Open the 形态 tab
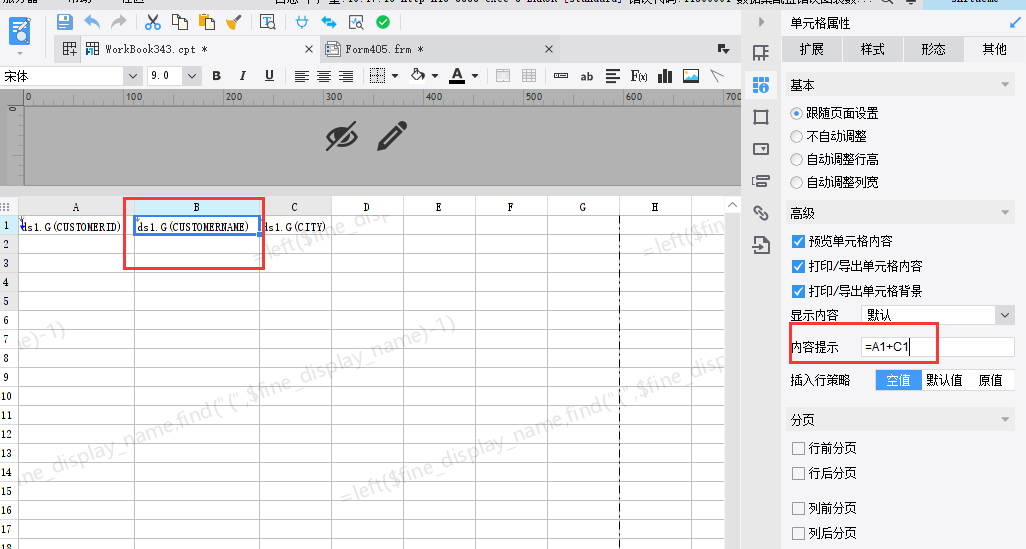 pyautogui.click(x=933, y=49)
